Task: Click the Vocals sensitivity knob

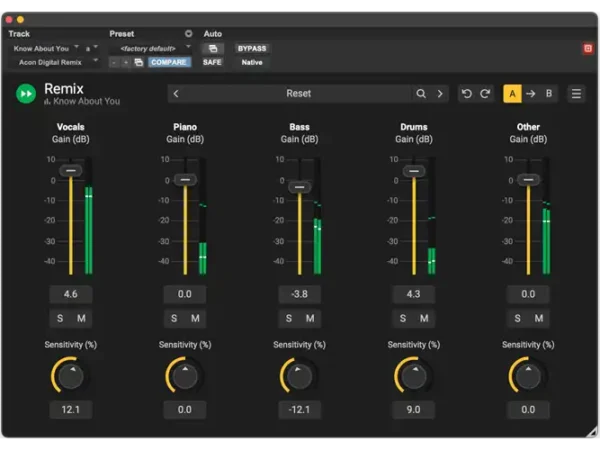Action: click(x=71, y=376)
